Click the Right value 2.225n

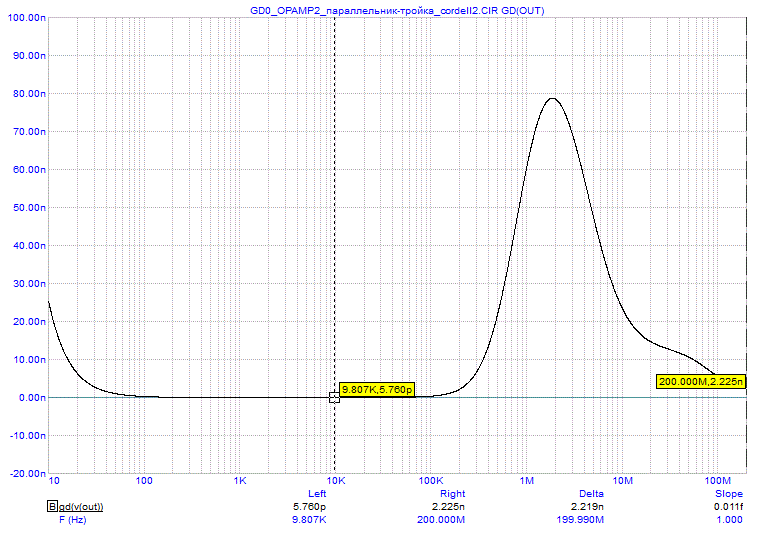tap(449, 506)
